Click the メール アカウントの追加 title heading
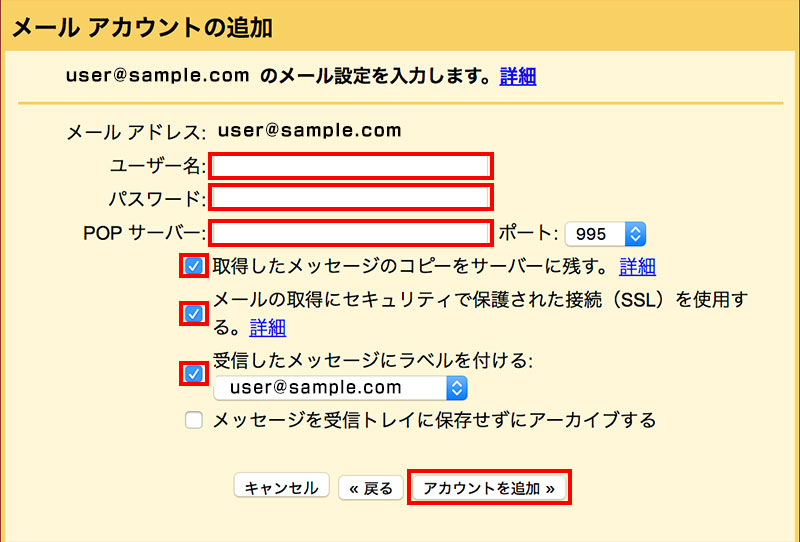The image size is (800, 542). (x=141, y=27)
